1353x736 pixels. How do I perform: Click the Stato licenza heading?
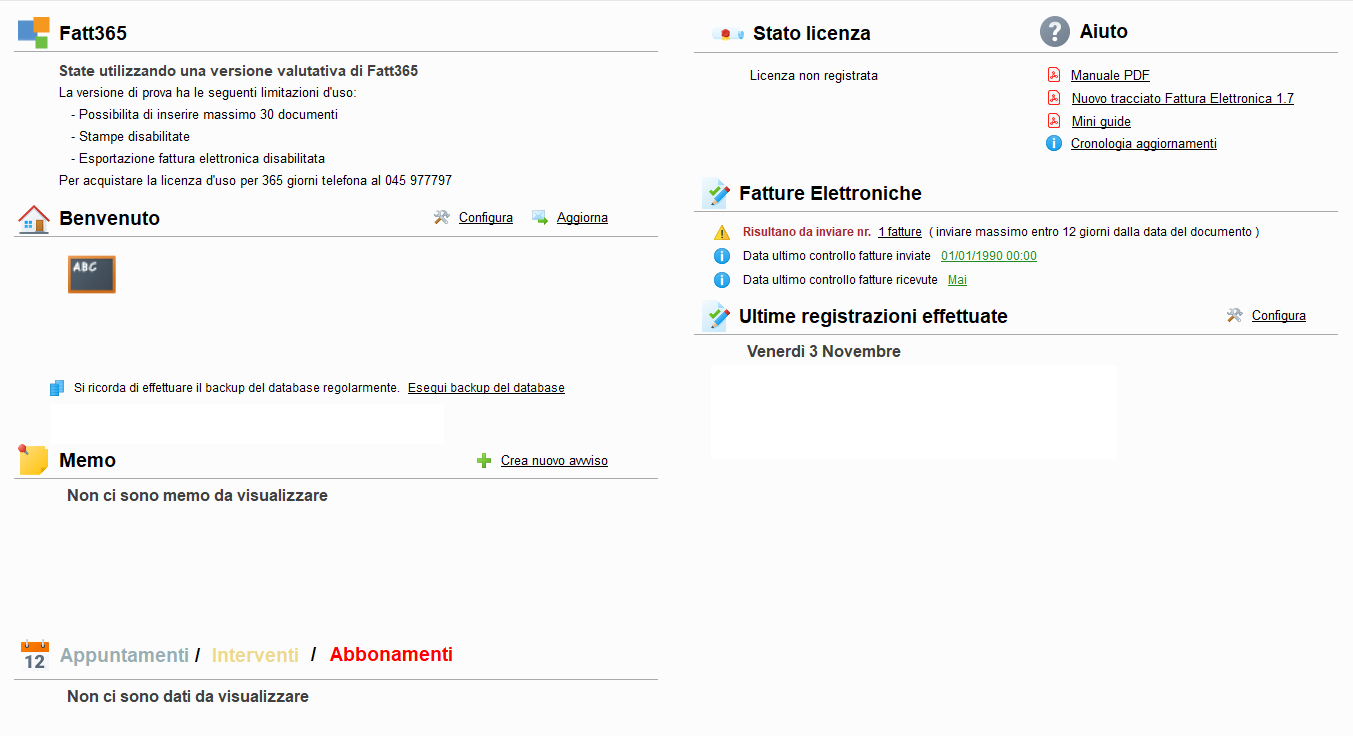pos(812,33)
